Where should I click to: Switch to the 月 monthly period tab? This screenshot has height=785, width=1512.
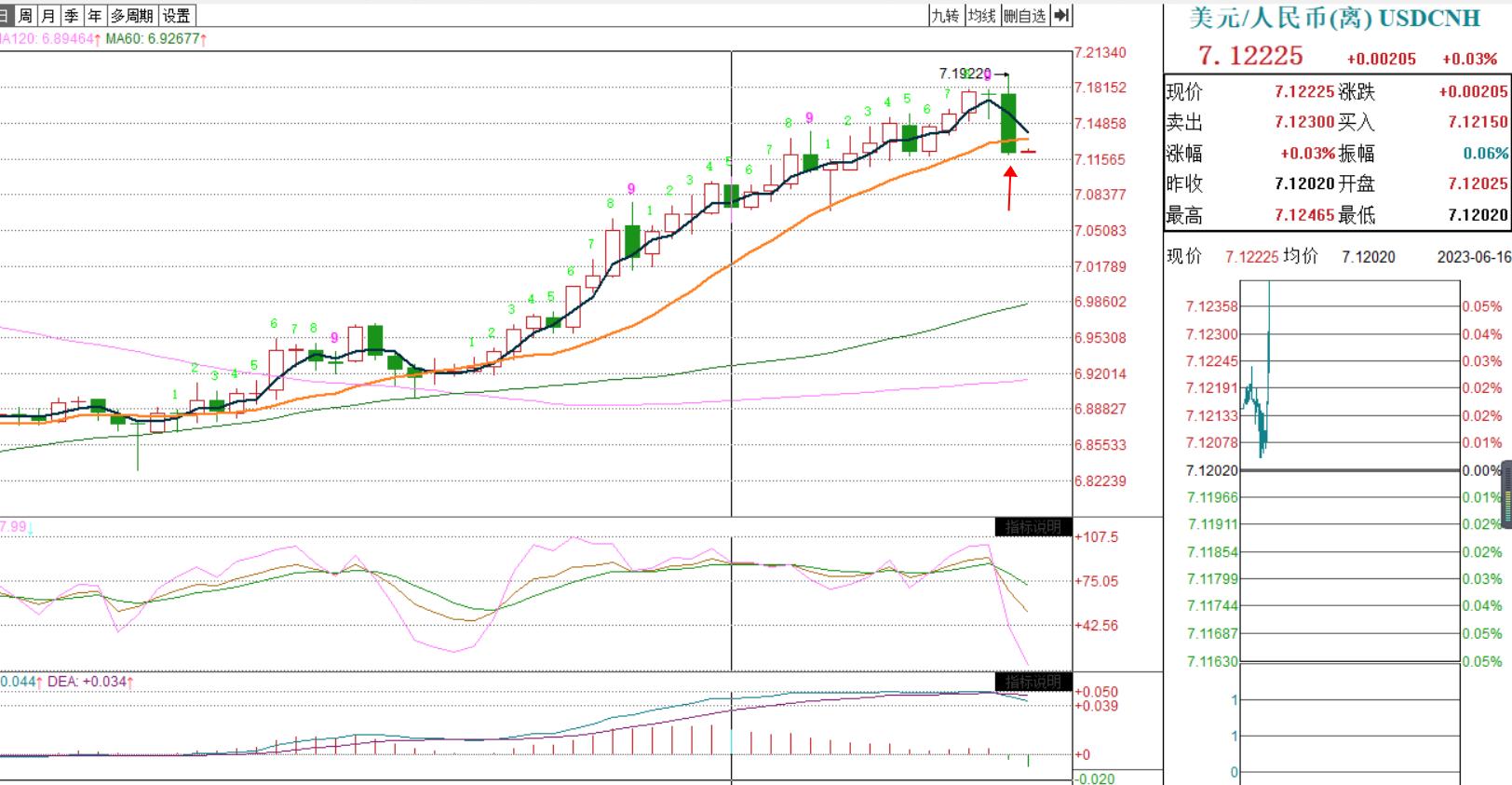[48, 15]
